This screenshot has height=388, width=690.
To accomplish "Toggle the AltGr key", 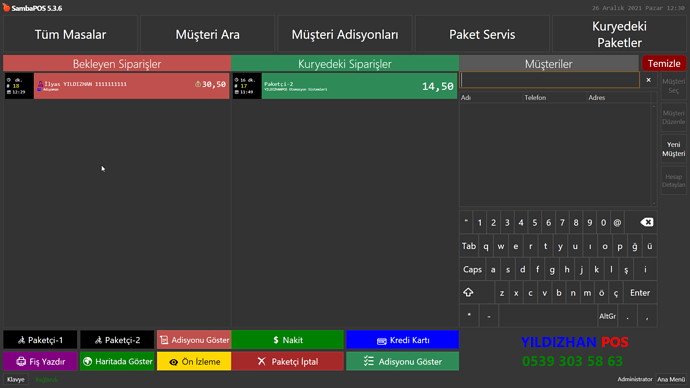I will coord(607,316).
